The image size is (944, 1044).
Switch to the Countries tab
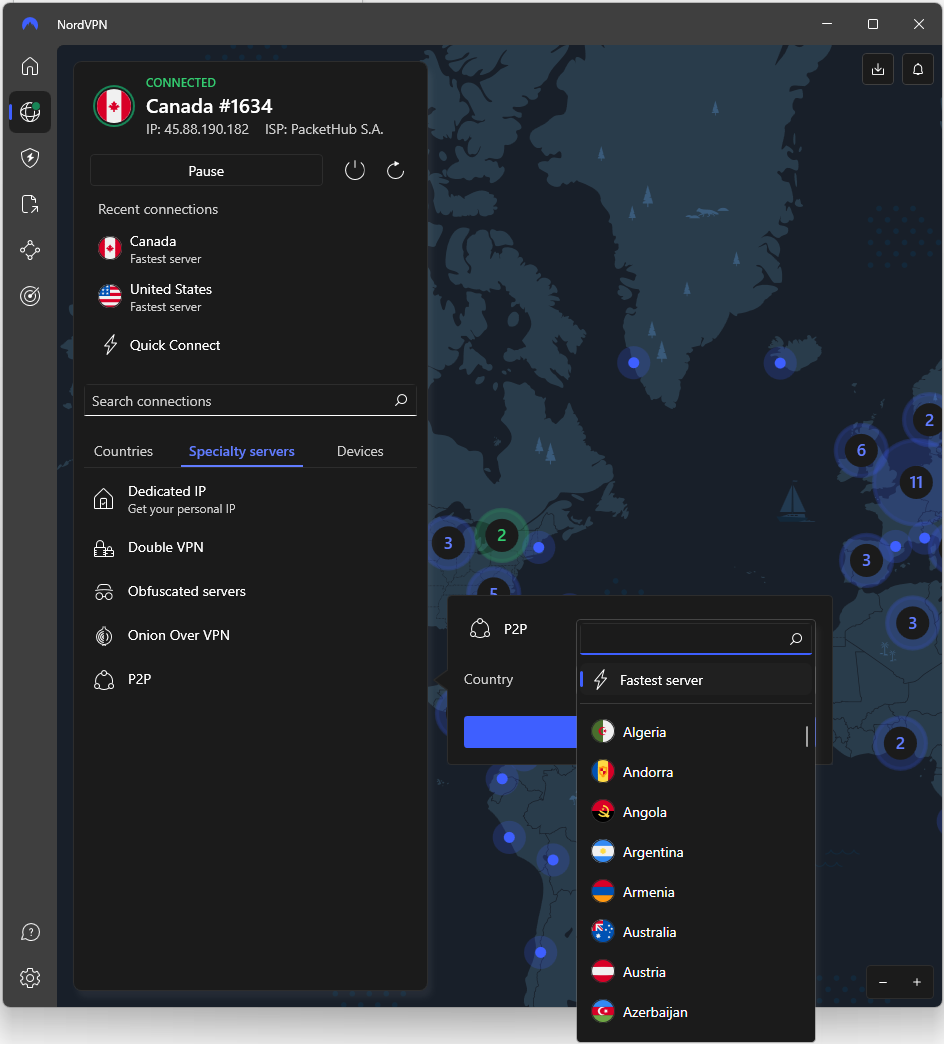(123, 451)
